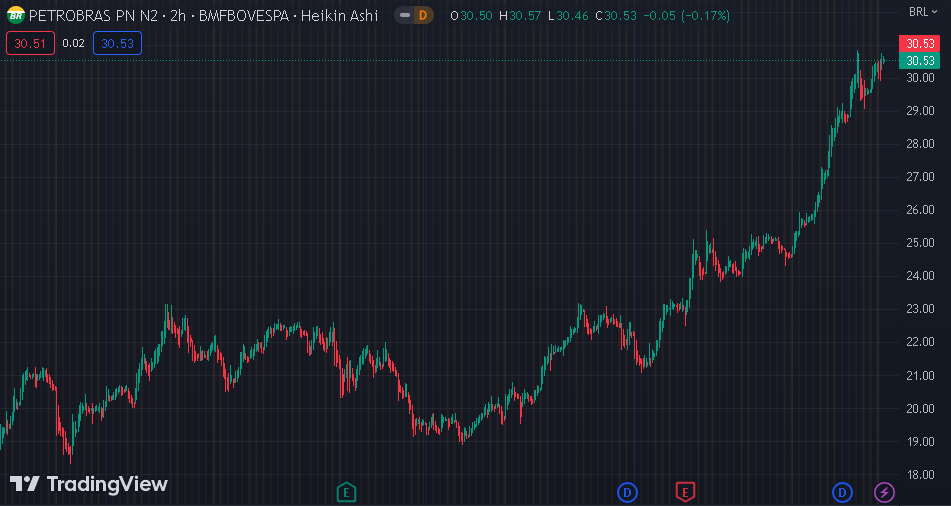Image resolution: width=951 pixels, height=506 pixels.
Task: Click the purple lightning bolt event icon
Action: click(x=884, y=492)
